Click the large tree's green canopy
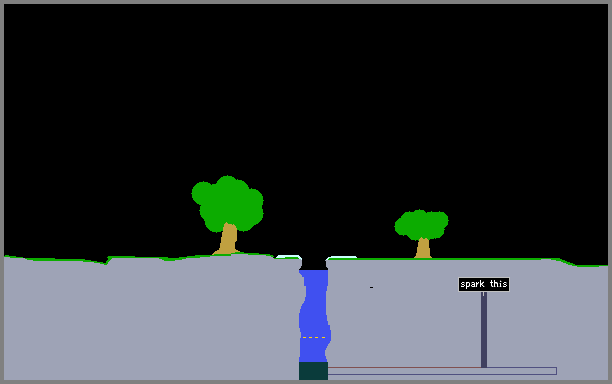Image resolution: width=612 pixels, height=384 pixels. (x=228, y=203)
